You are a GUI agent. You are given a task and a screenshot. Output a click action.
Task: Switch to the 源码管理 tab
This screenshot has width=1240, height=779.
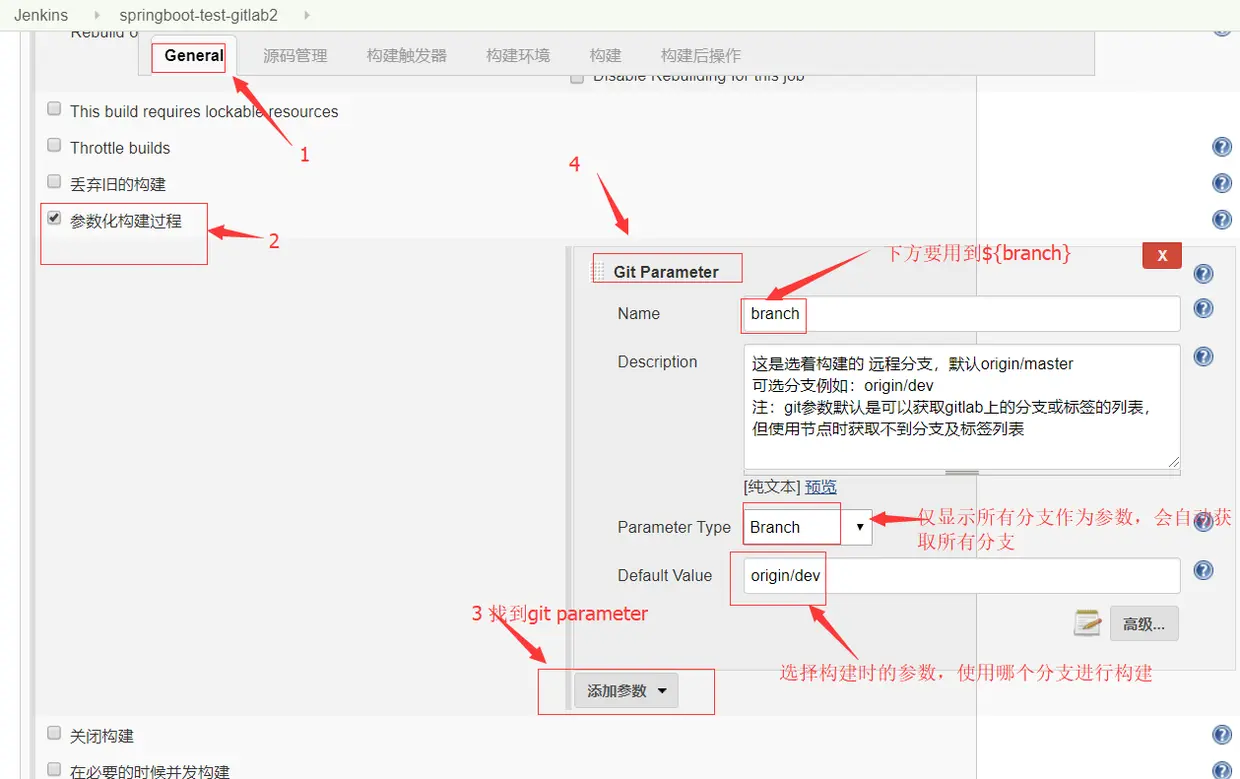[x=295, y=55]
